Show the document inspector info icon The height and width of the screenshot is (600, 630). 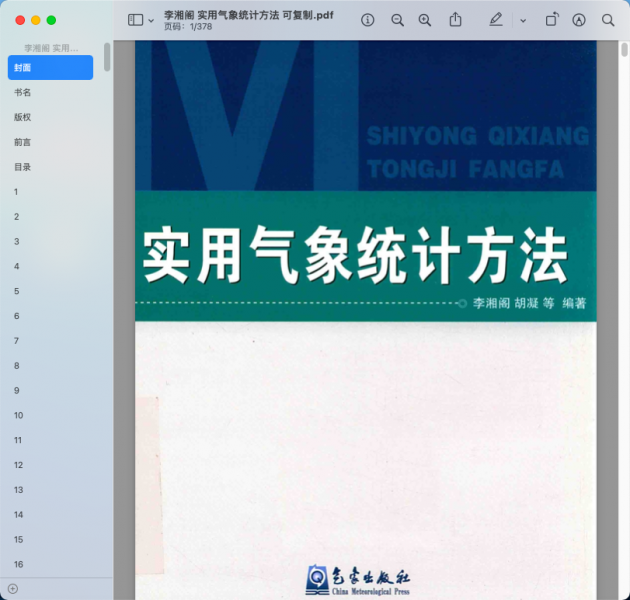point(367,20)
